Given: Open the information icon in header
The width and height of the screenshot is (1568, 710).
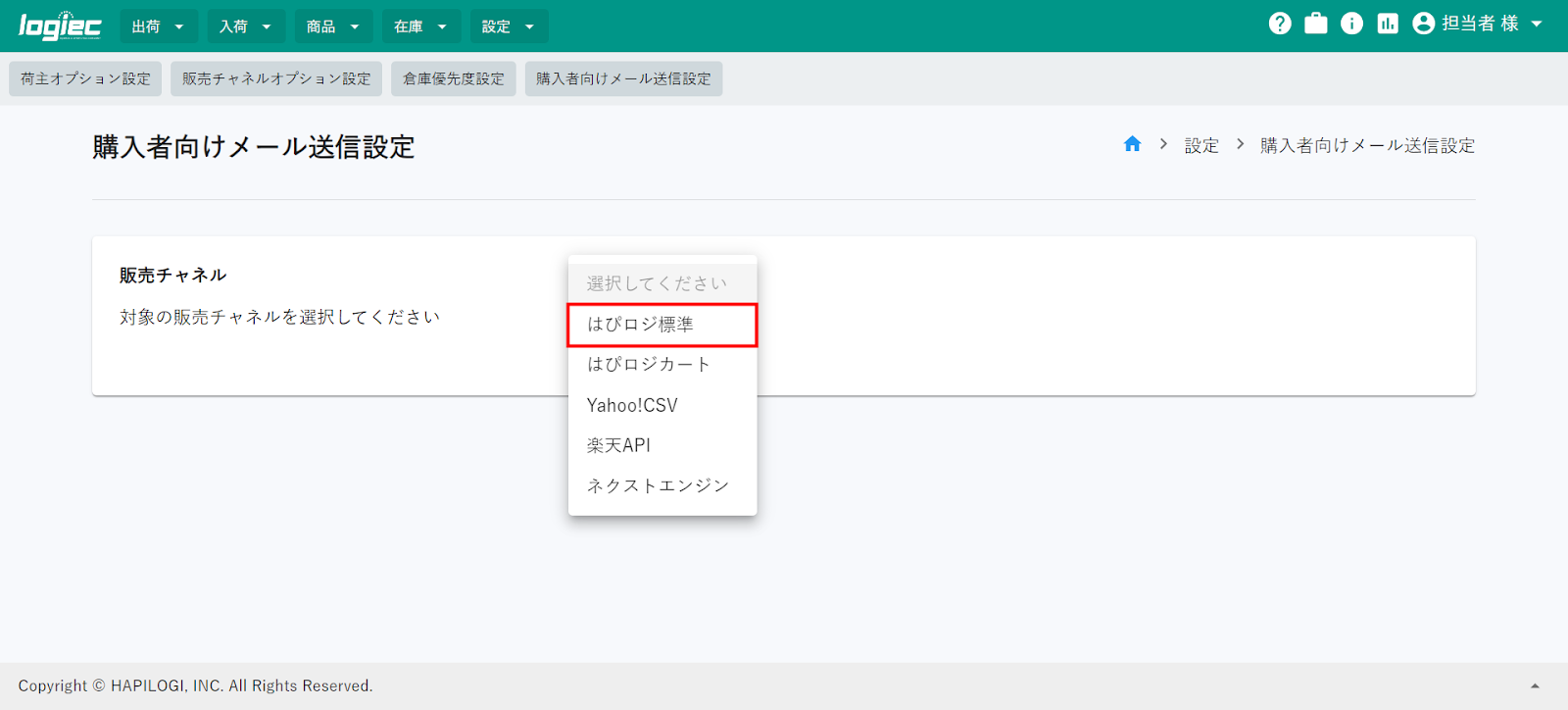Looking at the screenshot, I should pos(1351,24).
